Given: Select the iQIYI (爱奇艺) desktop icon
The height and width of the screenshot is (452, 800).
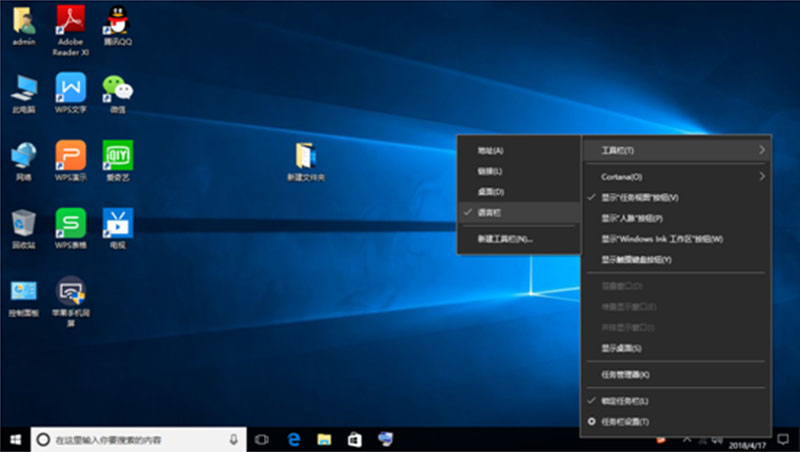Looking at the screenshot, I should [x=118, y=156].
